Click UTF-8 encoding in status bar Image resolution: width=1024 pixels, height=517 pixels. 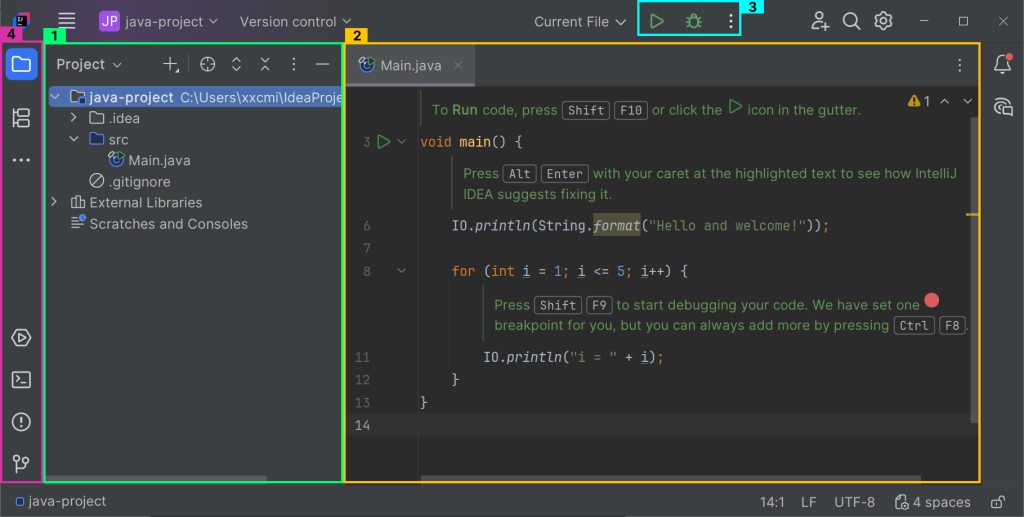(854, 502)
